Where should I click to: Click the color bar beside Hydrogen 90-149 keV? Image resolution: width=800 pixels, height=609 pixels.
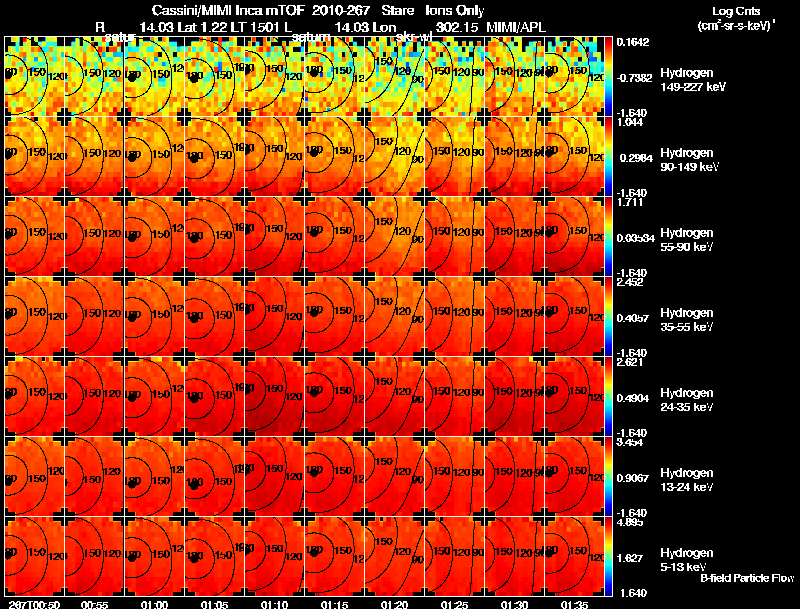[608, 157]
